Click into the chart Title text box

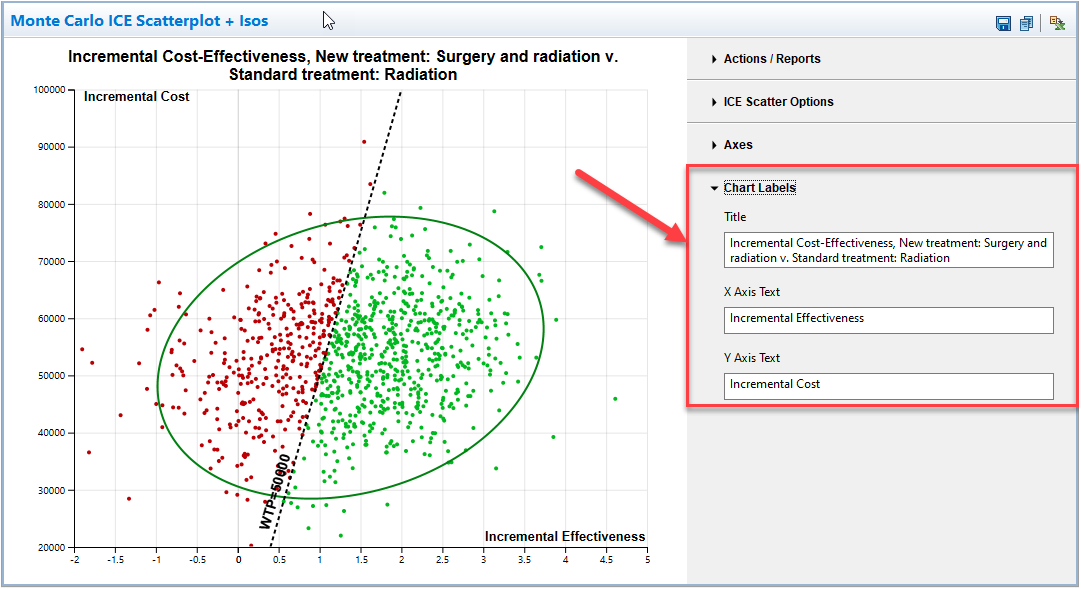pos(888,251)
